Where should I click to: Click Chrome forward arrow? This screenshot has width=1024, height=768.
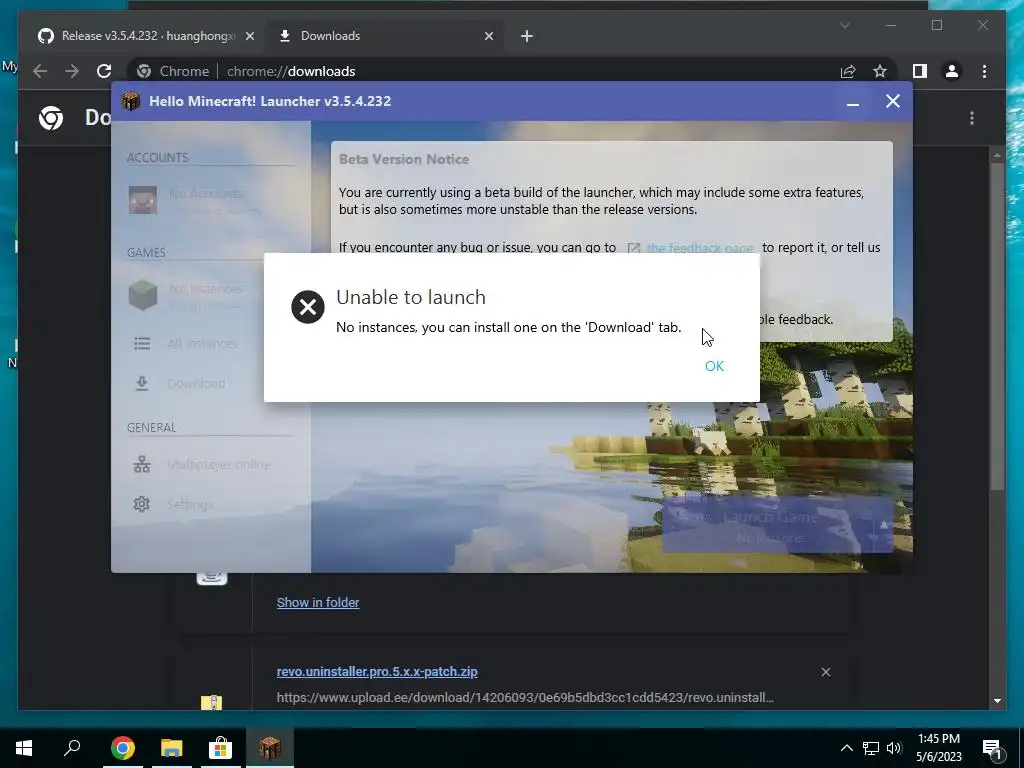pos(72,71)
